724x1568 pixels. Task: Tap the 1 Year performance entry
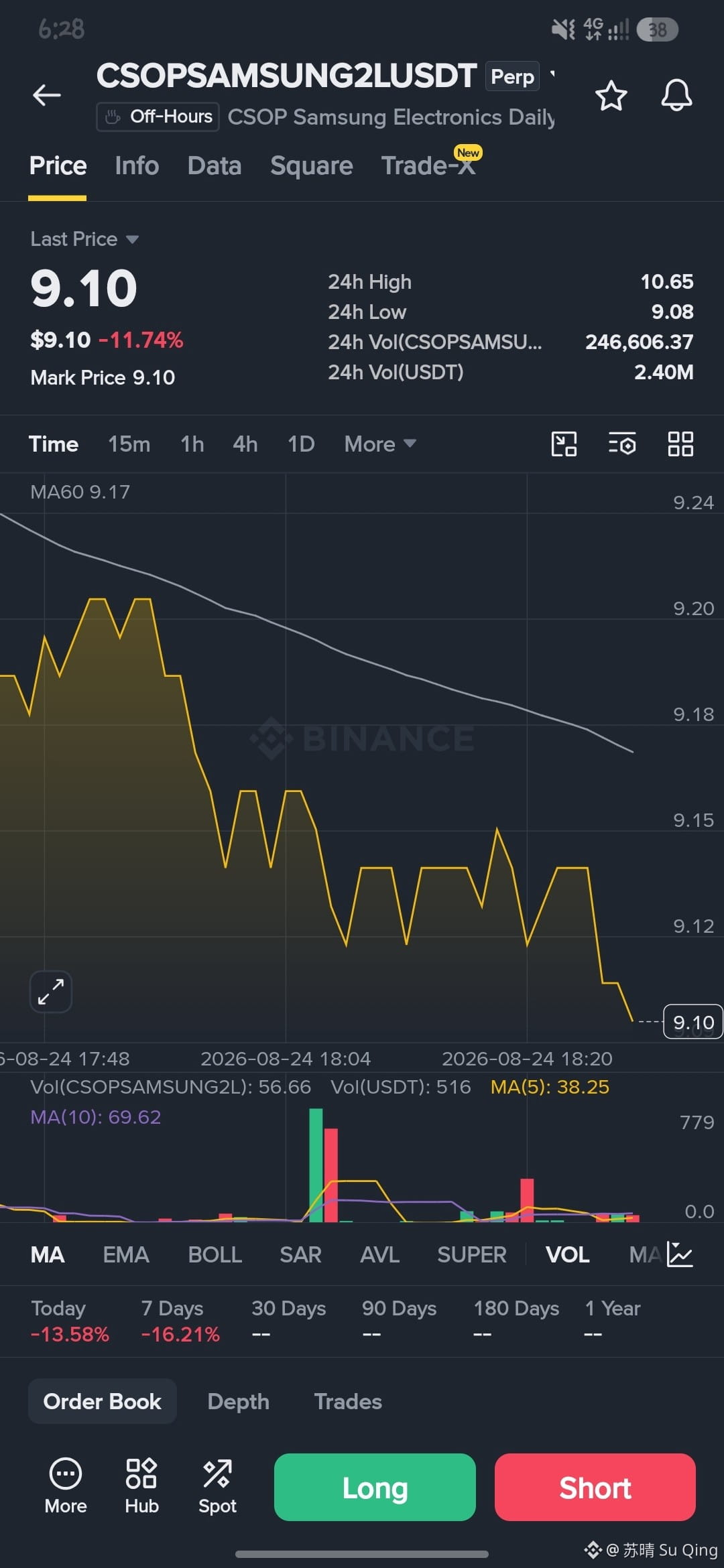point(613,1321)
